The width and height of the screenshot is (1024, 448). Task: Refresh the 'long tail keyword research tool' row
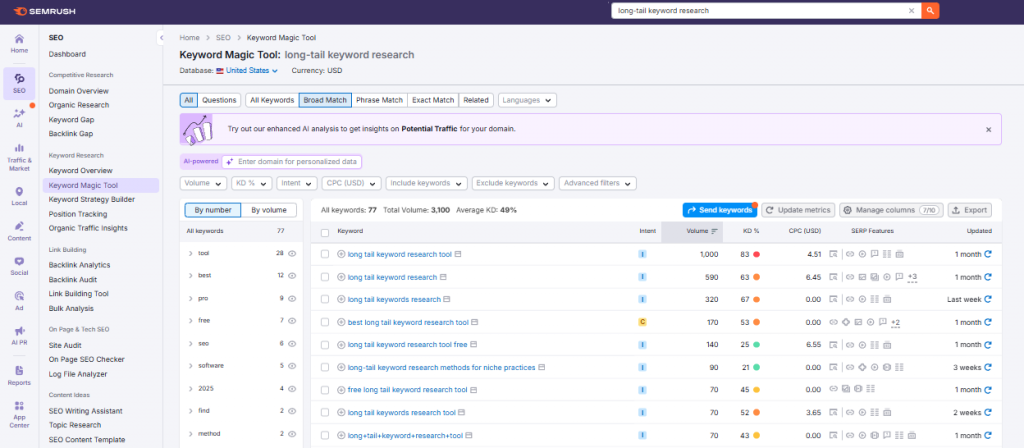(988, 254)
